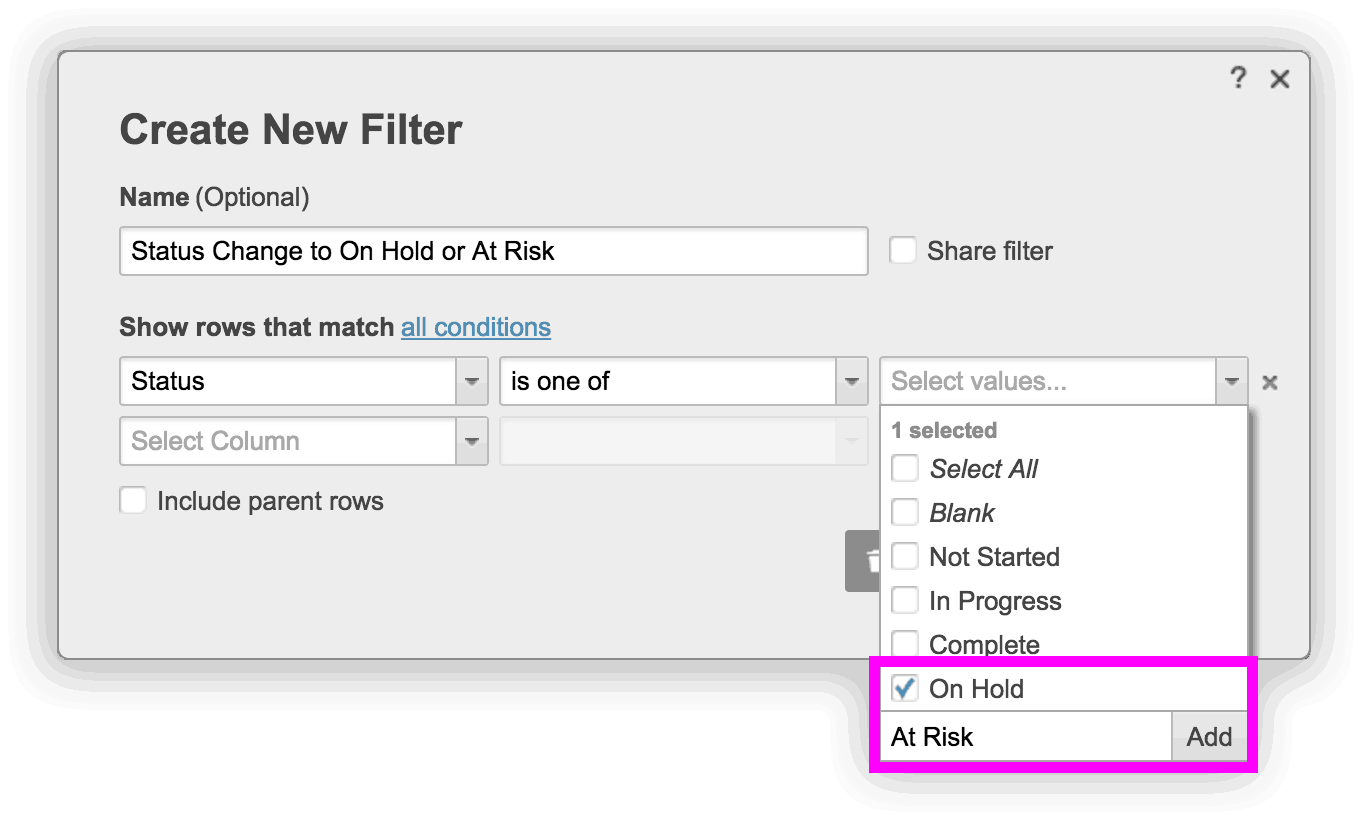Close the Create New Filter dialog
1362x820 pixels.
1279,79
